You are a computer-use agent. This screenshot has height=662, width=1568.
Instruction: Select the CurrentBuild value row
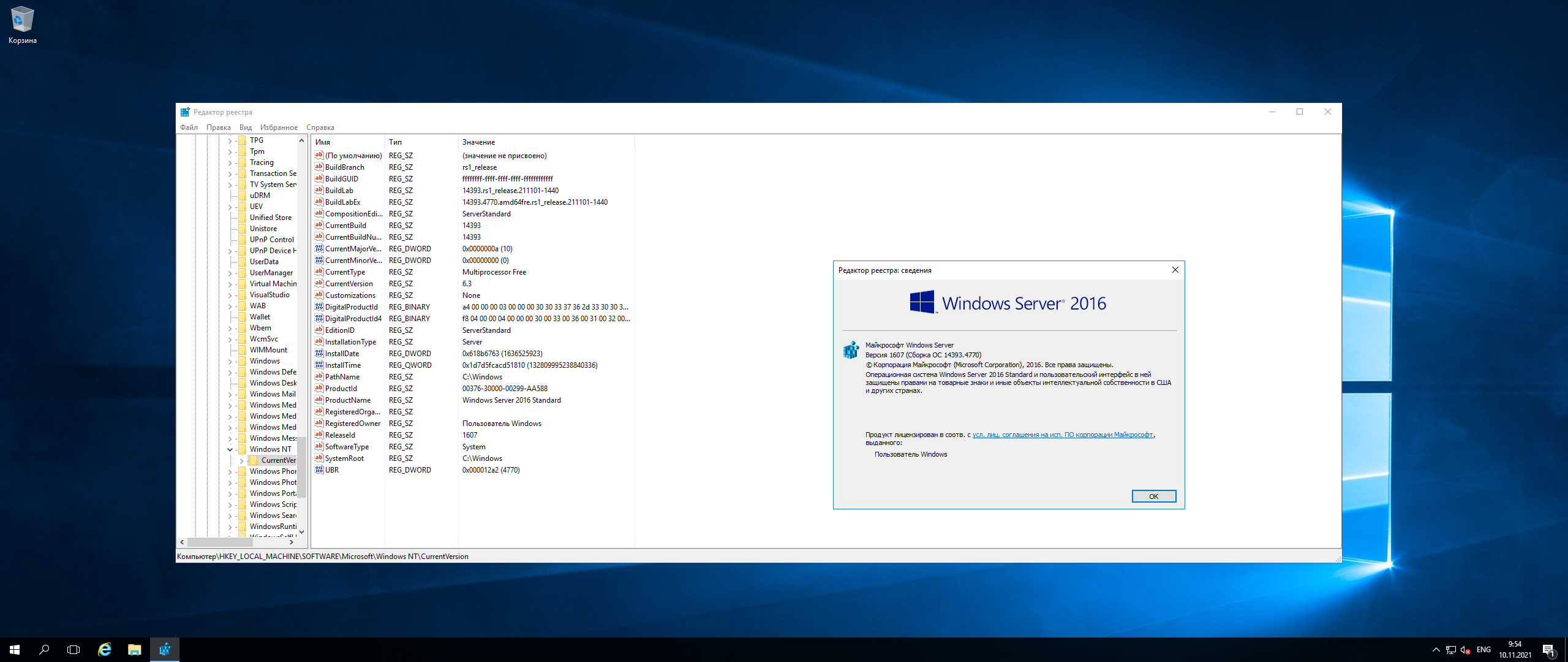(473, 225)
